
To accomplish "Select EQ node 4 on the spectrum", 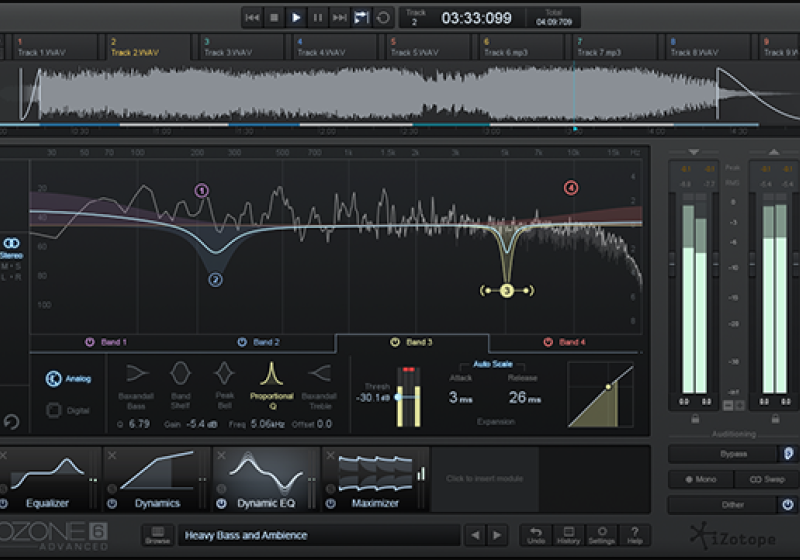I will 571,188.
